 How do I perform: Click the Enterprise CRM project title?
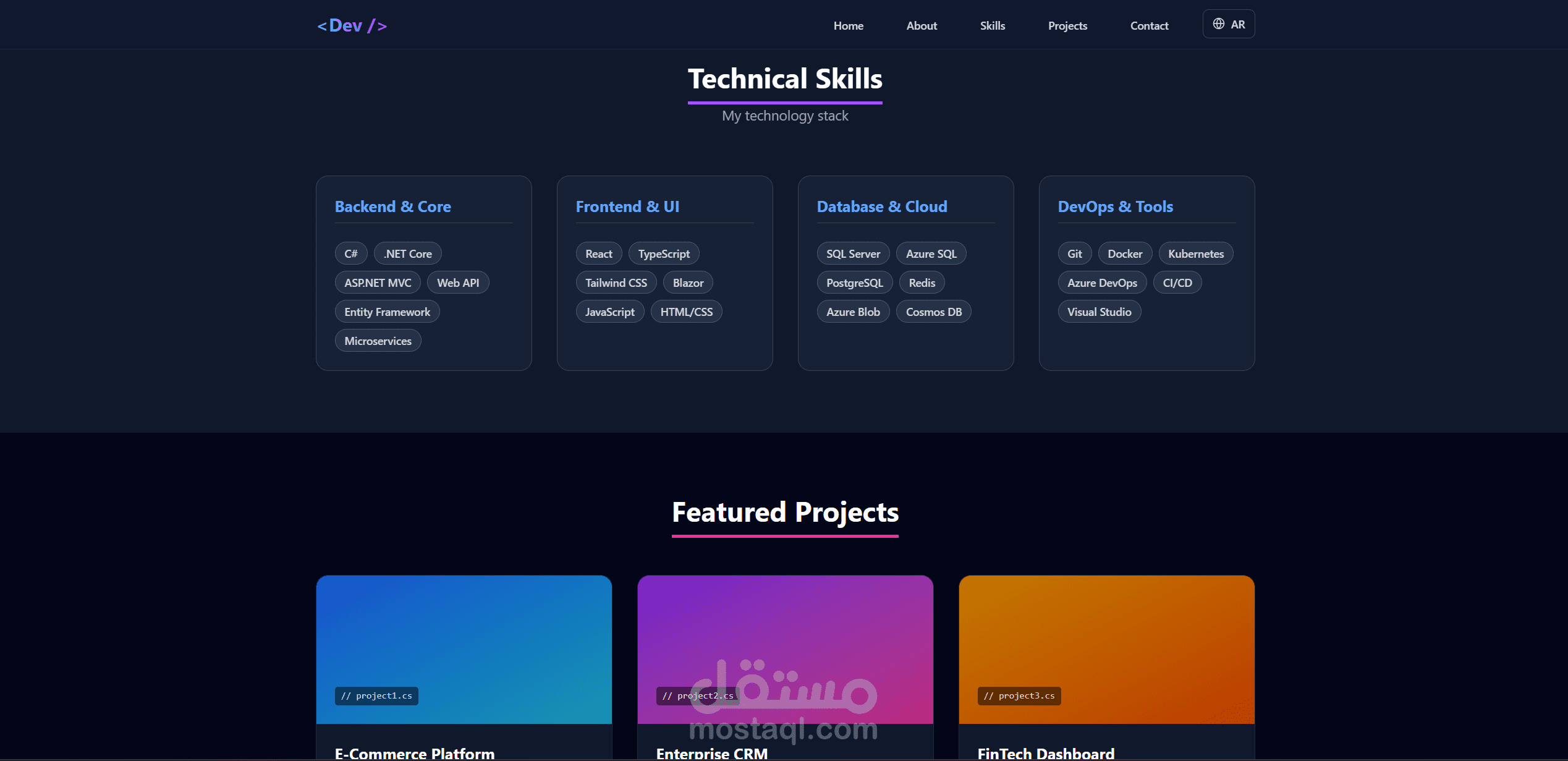pos(711,754)
